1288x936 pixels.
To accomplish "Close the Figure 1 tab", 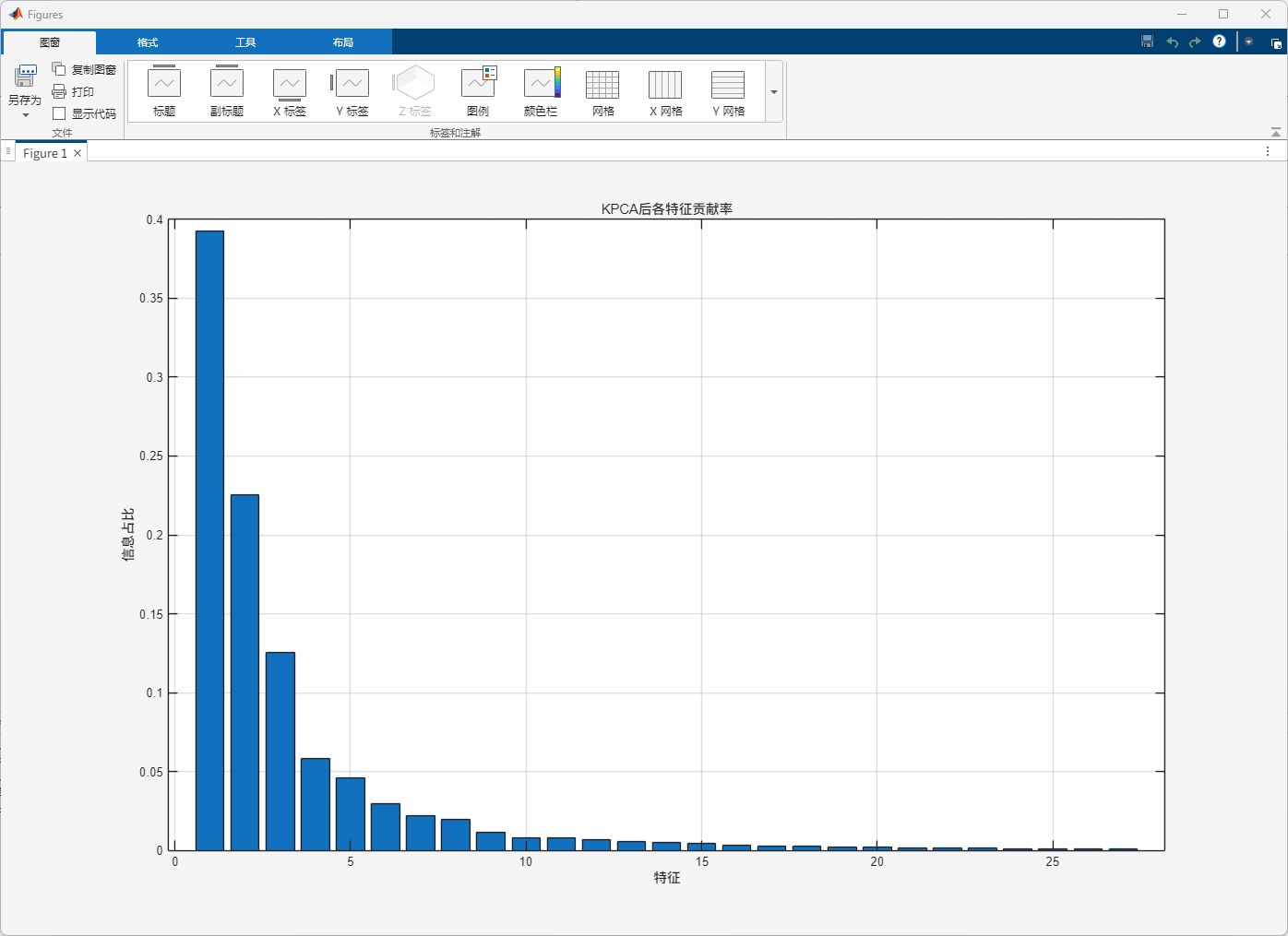I will [x=78, y=153].
